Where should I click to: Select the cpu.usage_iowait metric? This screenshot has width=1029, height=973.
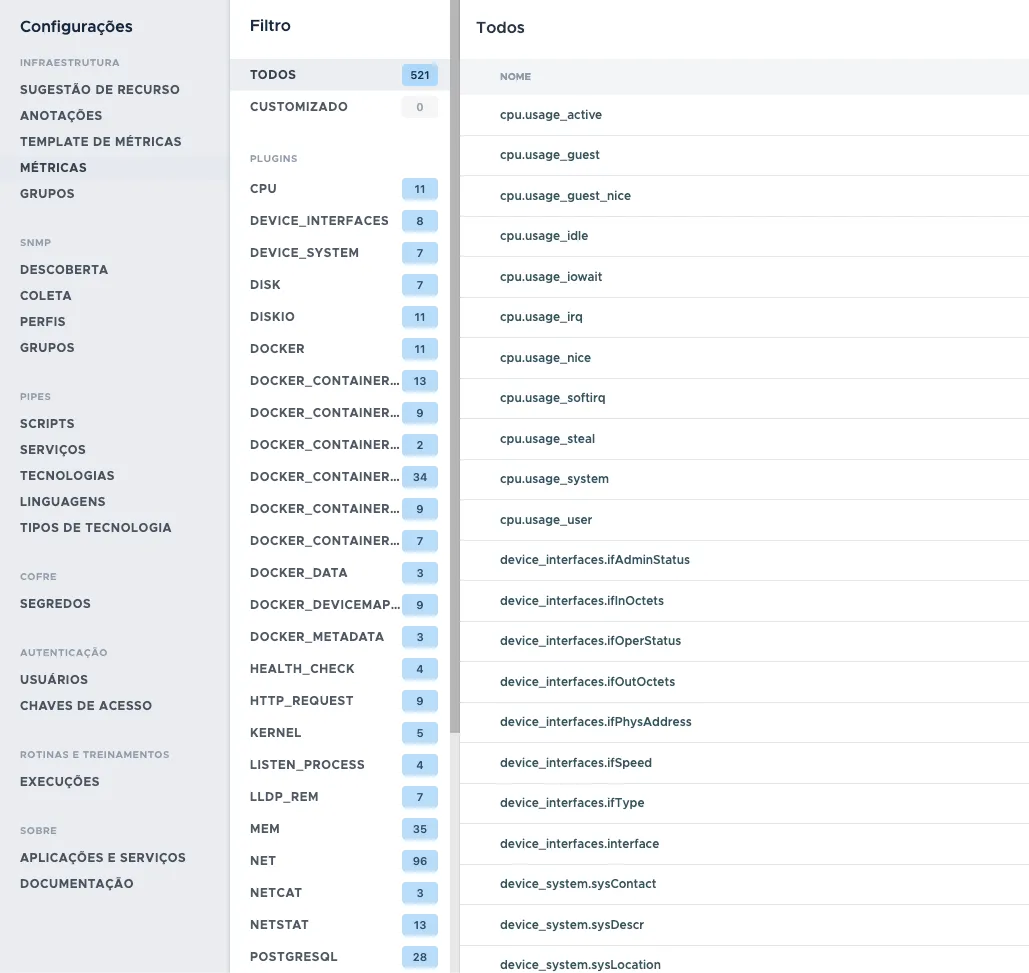coord(744,277)
